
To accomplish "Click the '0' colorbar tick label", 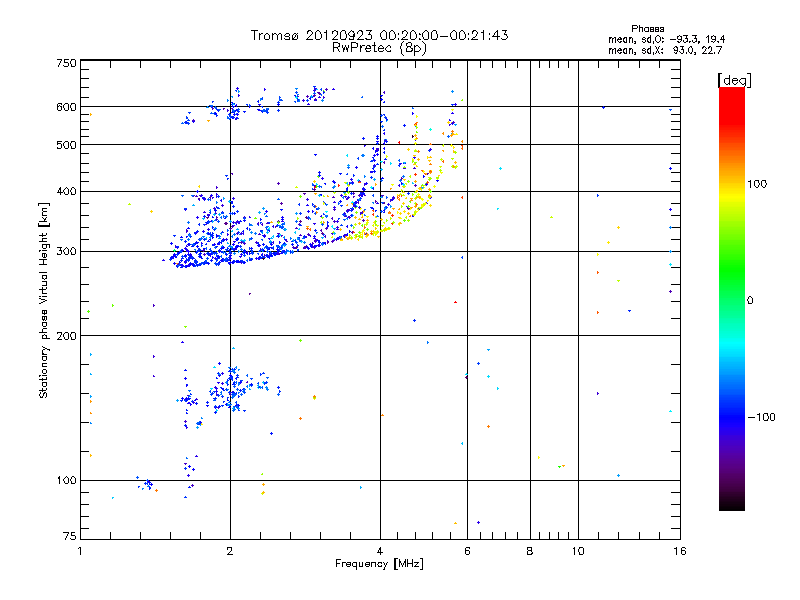I will 750,301.
